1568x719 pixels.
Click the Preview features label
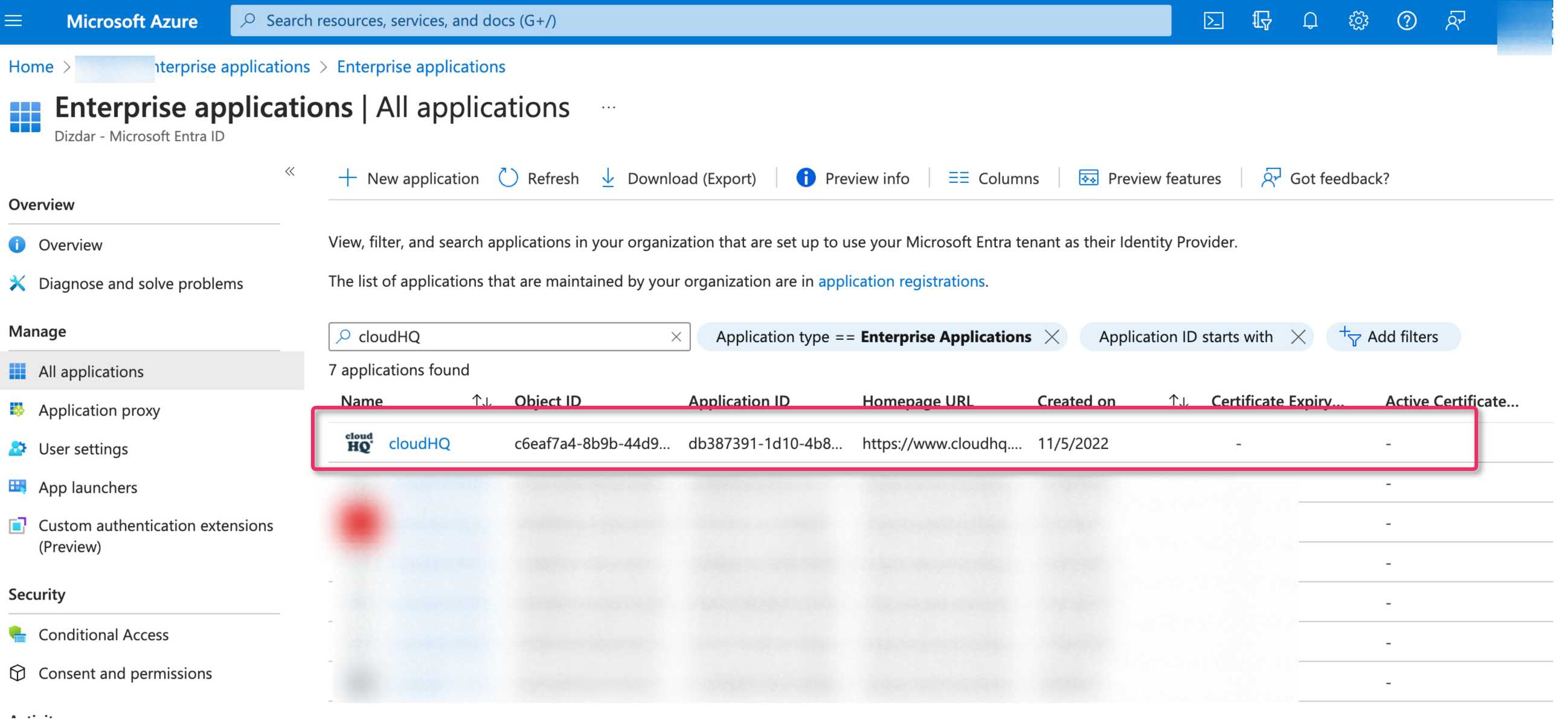click(1164, 177)
